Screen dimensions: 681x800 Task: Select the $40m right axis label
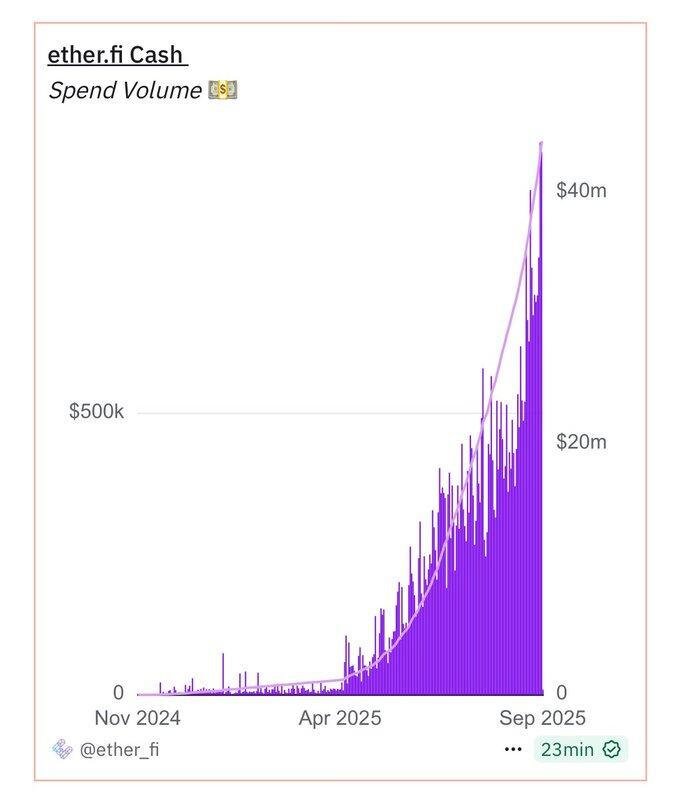tap(582, 190)
